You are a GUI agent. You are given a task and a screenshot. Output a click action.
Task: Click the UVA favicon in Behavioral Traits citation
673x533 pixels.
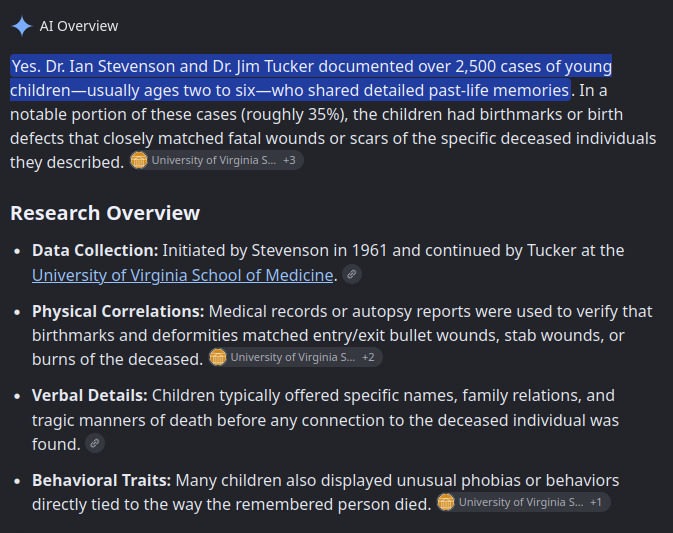pyautogui.click(x=446, y=502)
